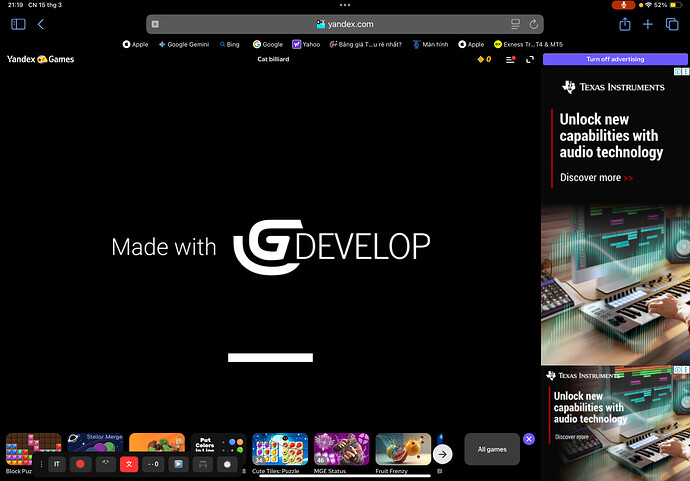Open a new tab with plus icon
This screenshot has width=690, height=481.
648,24
